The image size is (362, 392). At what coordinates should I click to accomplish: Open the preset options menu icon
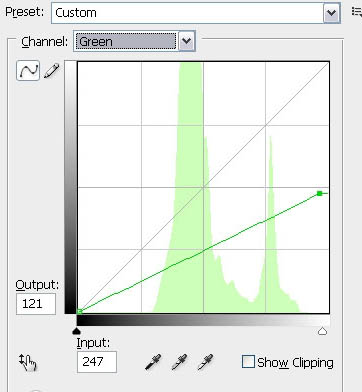[357, 12]
